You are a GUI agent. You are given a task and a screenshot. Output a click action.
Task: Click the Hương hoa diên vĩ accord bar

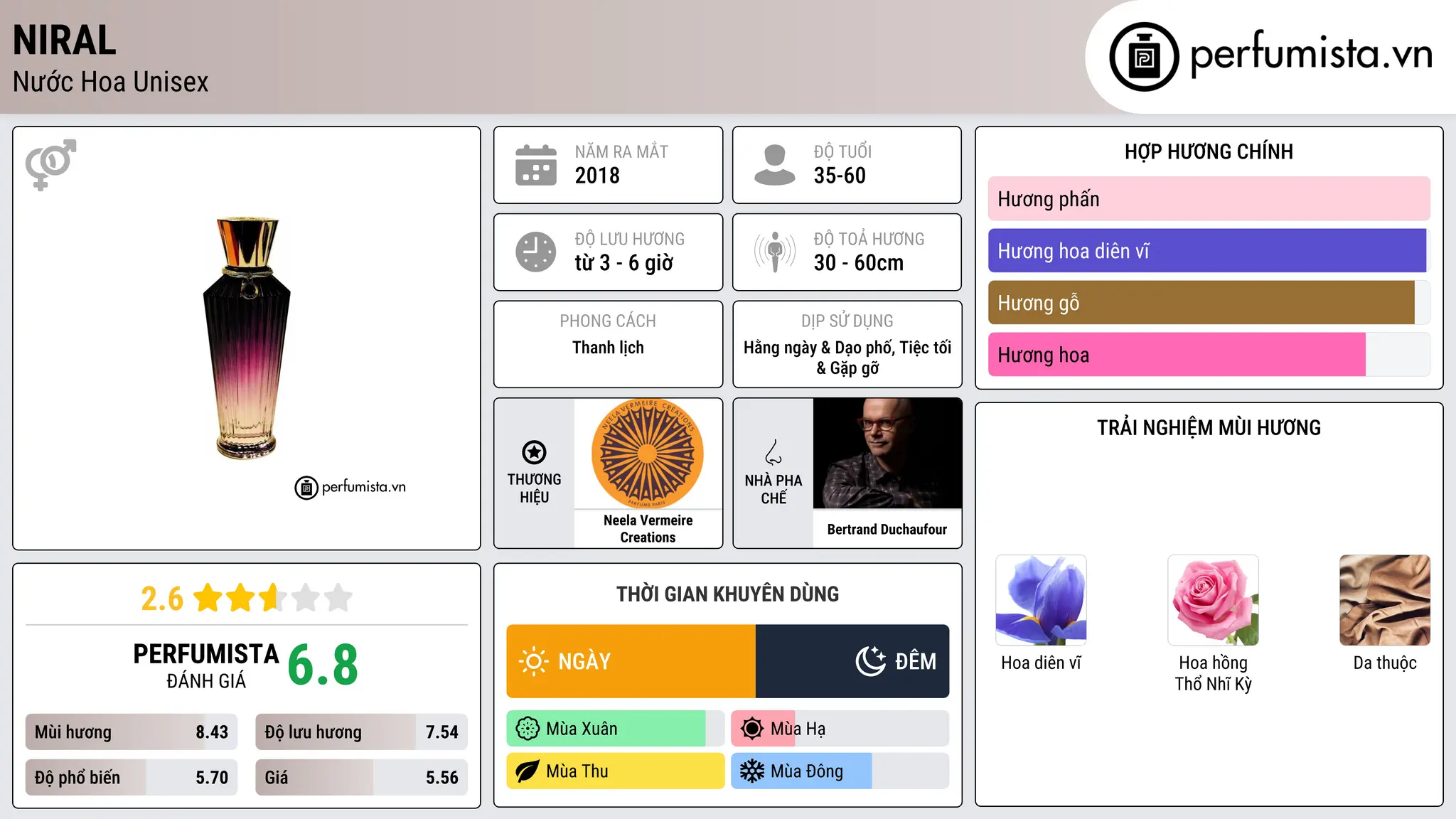(x=1209, y=251)
